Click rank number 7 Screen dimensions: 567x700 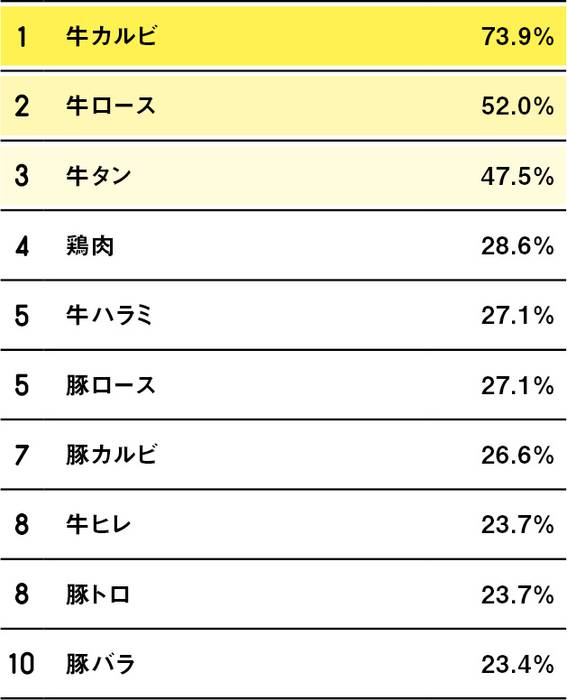coord(21,455)
